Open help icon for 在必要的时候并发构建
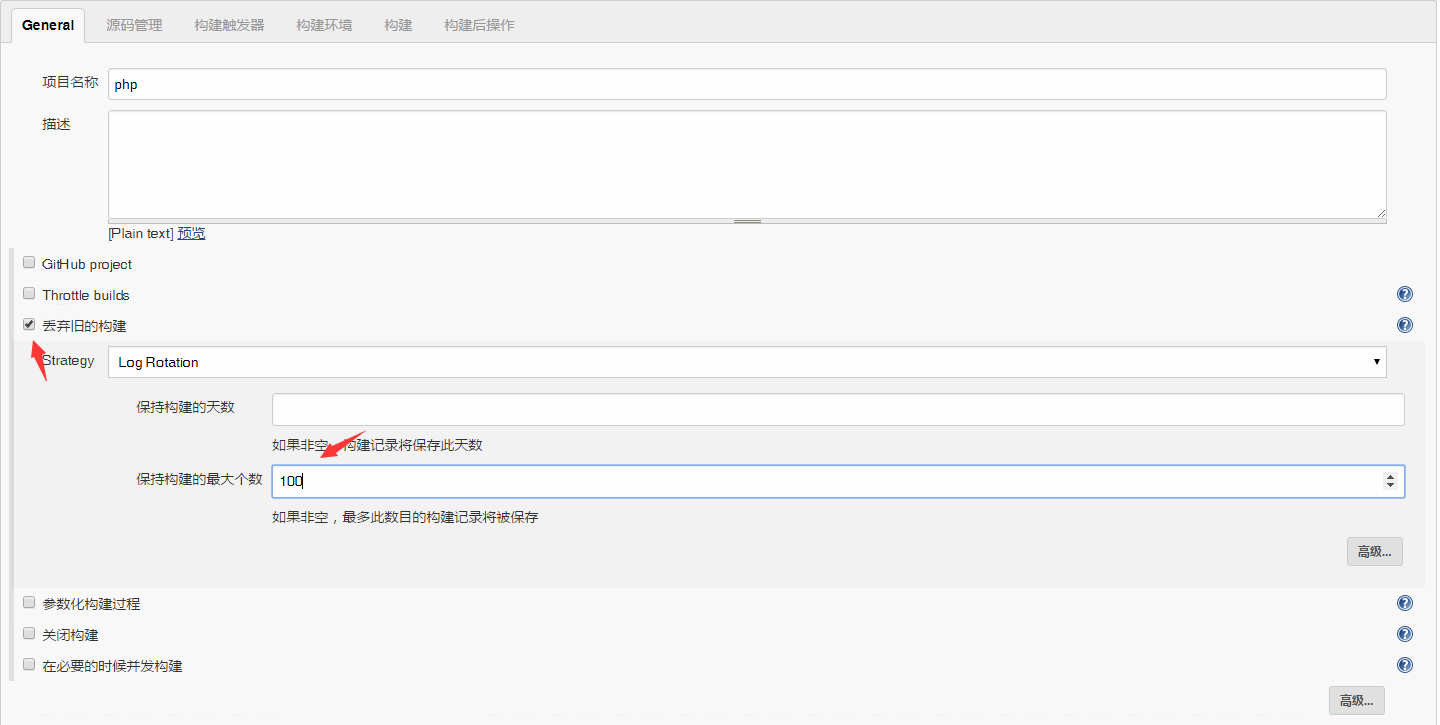1440x725 pixels. 1404,666
